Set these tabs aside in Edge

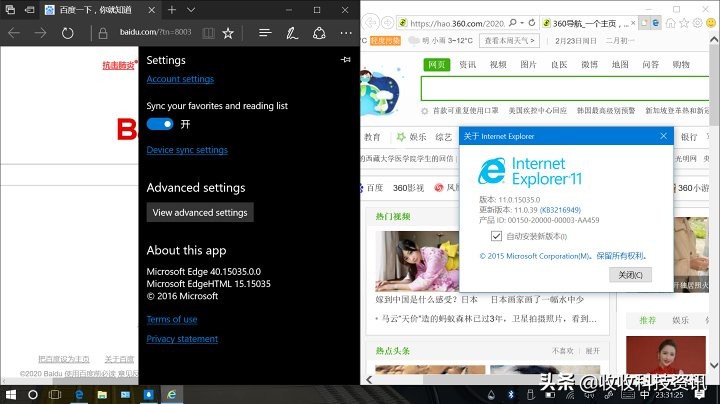point(29,10)
